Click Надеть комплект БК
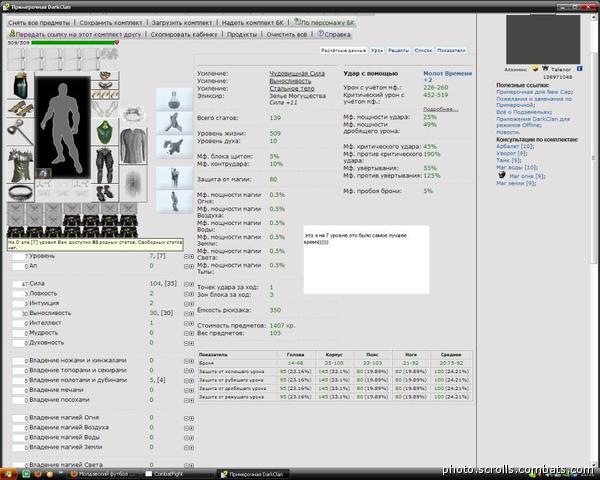Viewport: 600px width, 480px height. [x=253, y=23]
